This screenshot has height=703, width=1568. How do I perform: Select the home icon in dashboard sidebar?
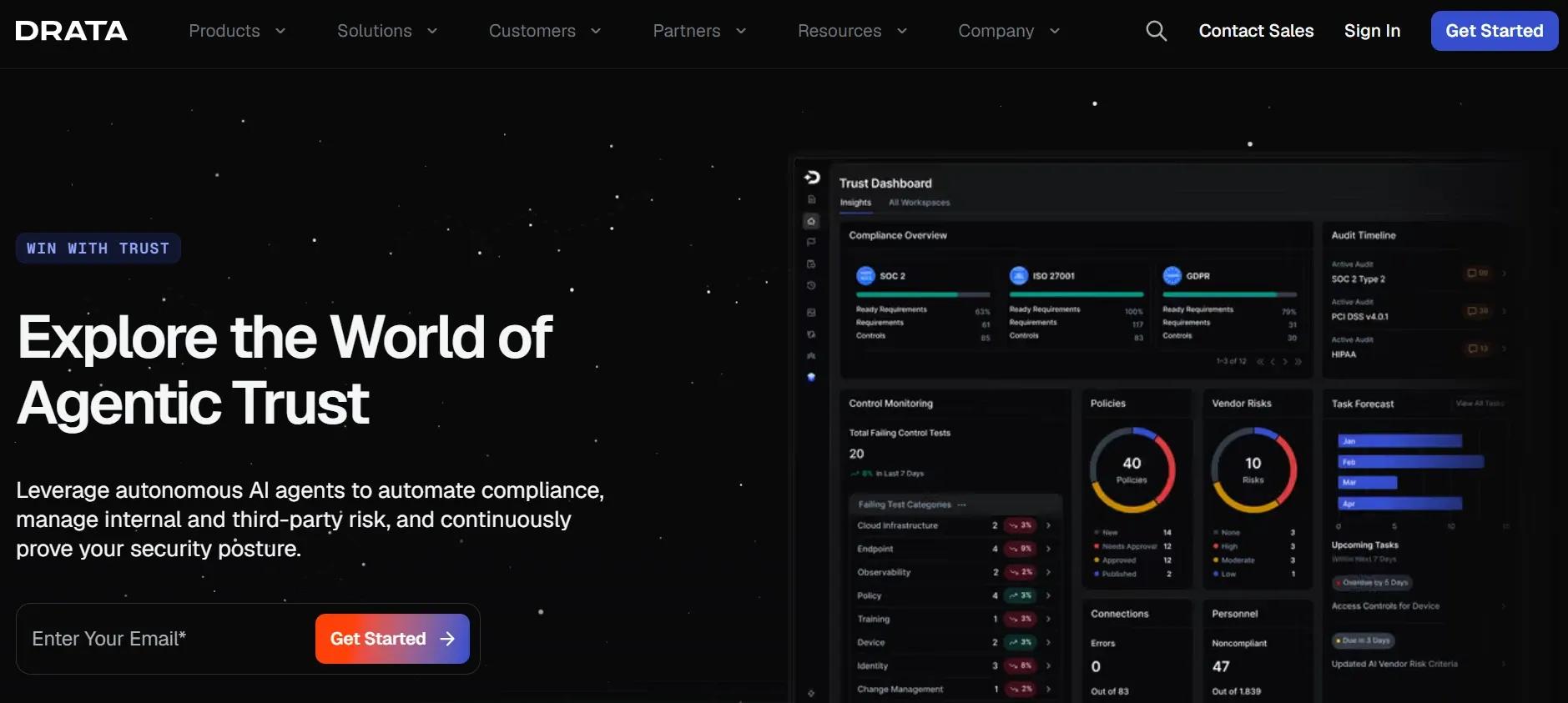tap(811, 221)
